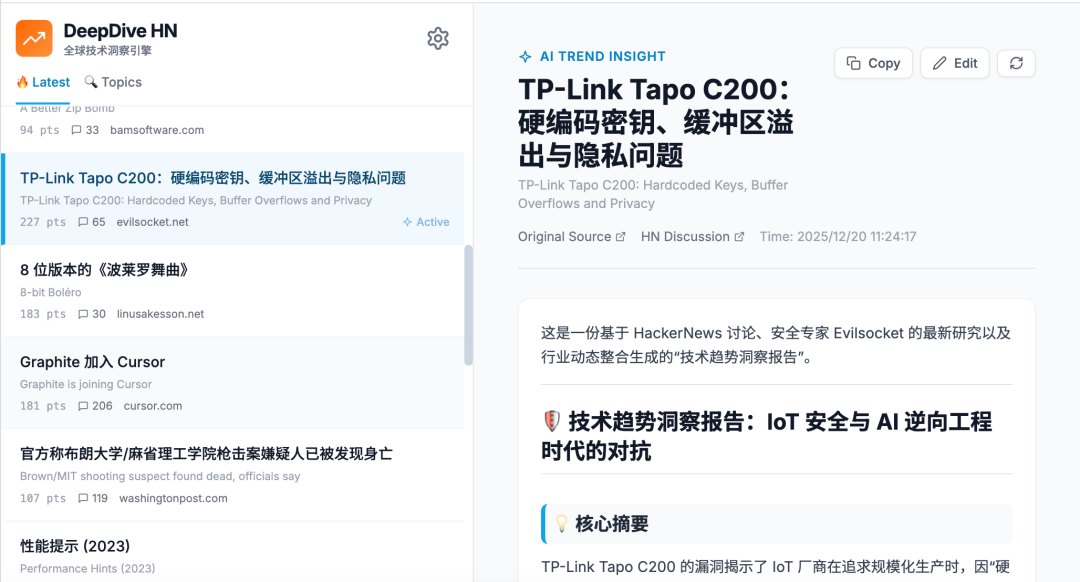Click the cursor.com domain text

(153, 406)
